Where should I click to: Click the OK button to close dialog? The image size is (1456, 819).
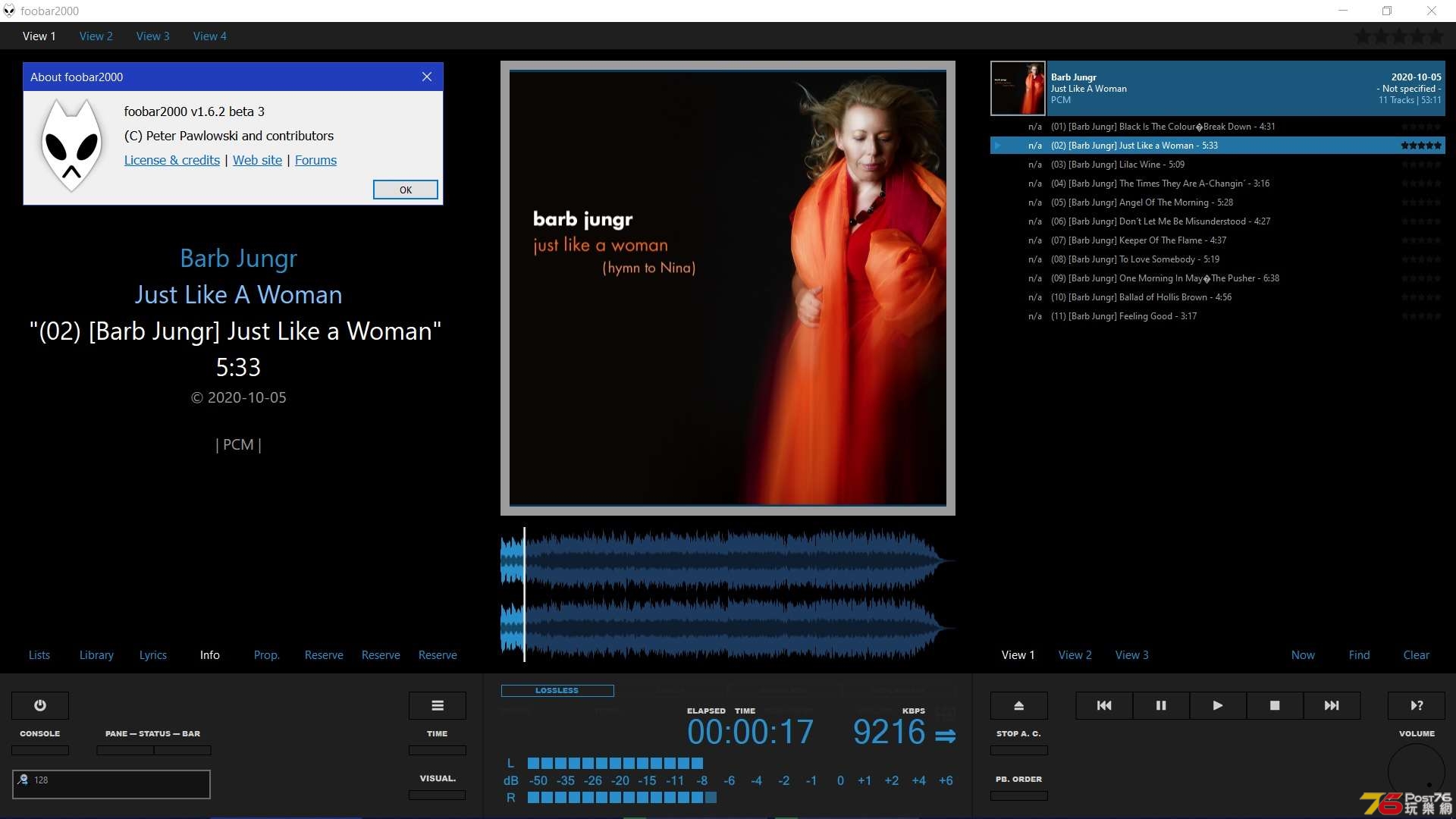[x=405, y=189]
